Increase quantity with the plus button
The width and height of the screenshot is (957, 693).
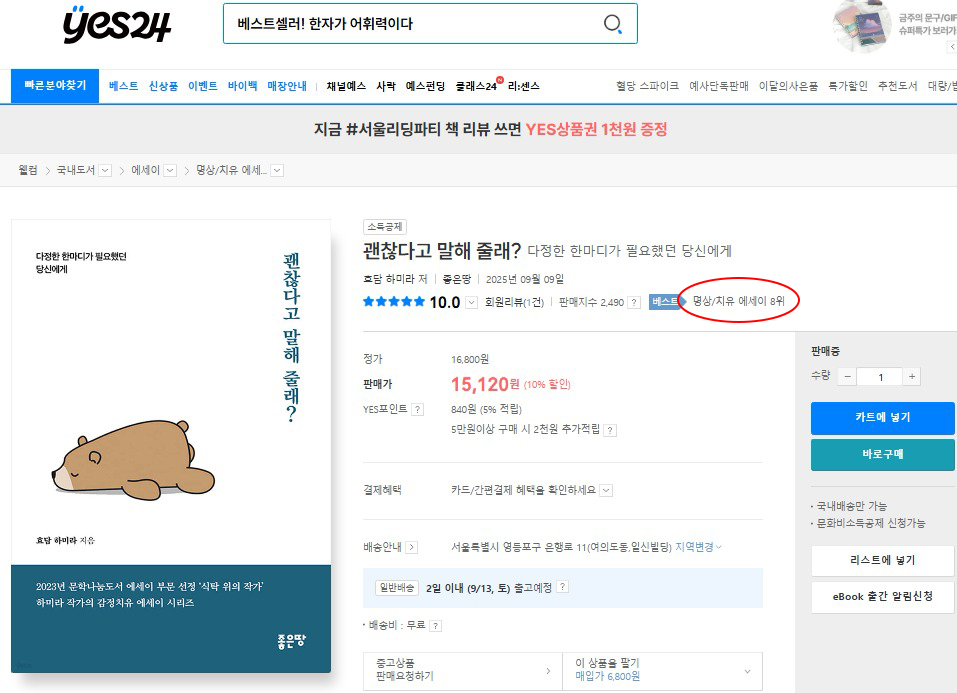(912, 377)
